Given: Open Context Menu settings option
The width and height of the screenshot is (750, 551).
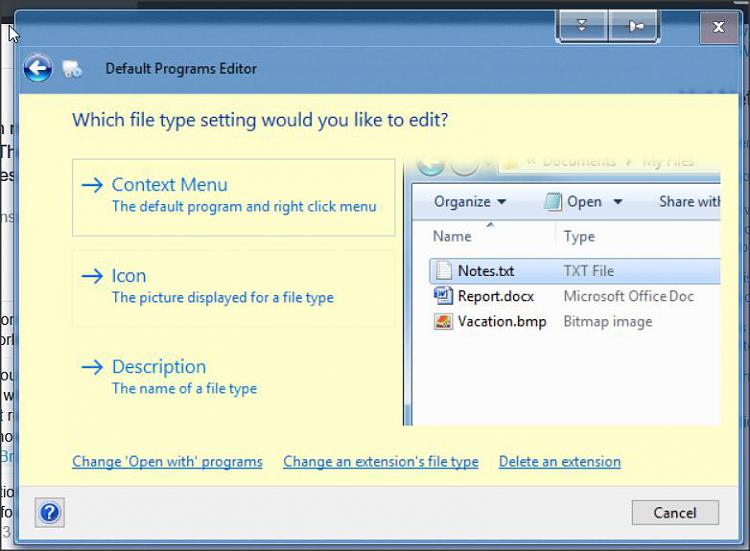Looking at the screenshot, I should [x=233, y=197].
